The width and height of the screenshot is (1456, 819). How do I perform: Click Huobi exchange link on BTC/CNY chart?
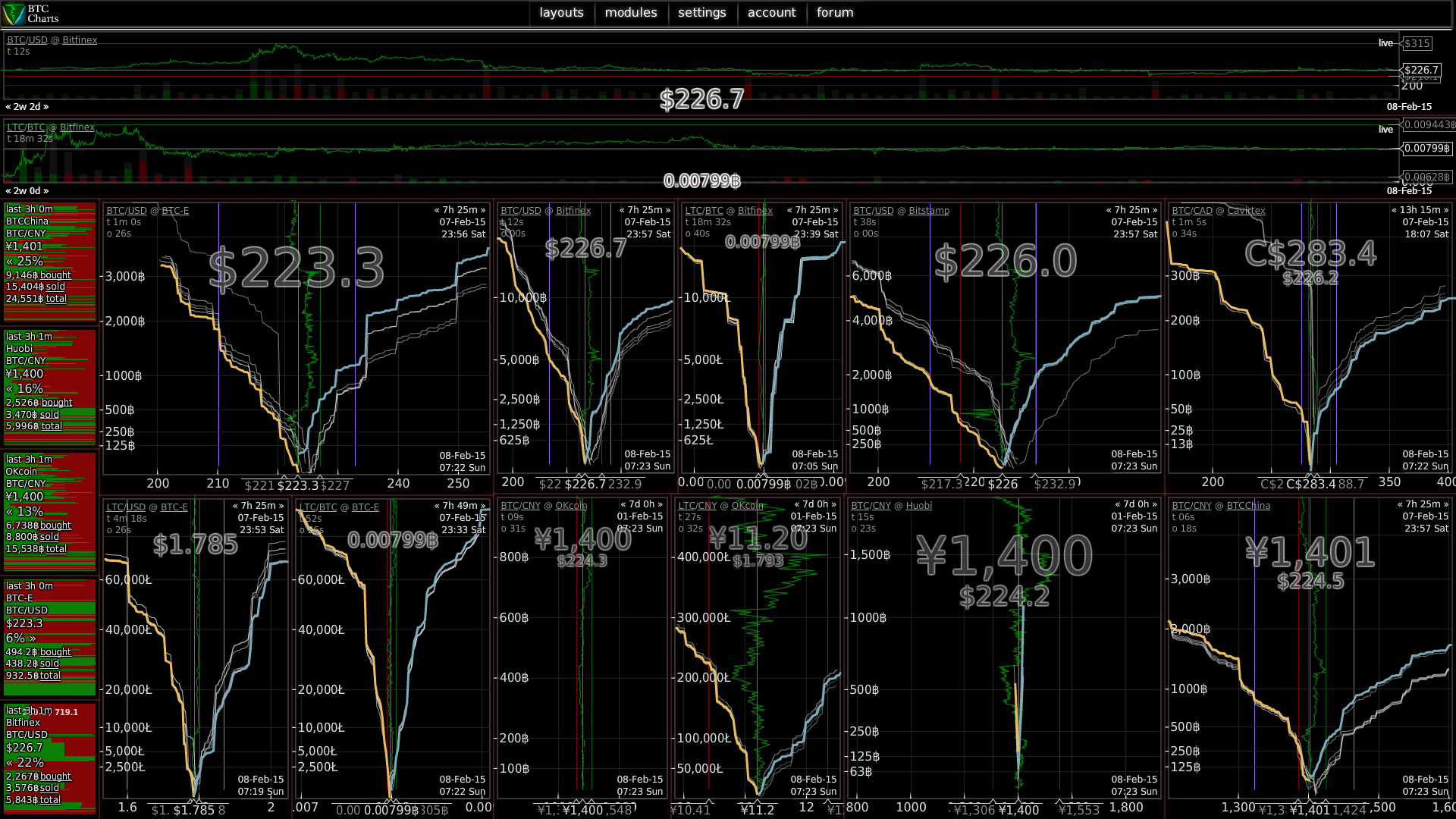tap(918, 506)
